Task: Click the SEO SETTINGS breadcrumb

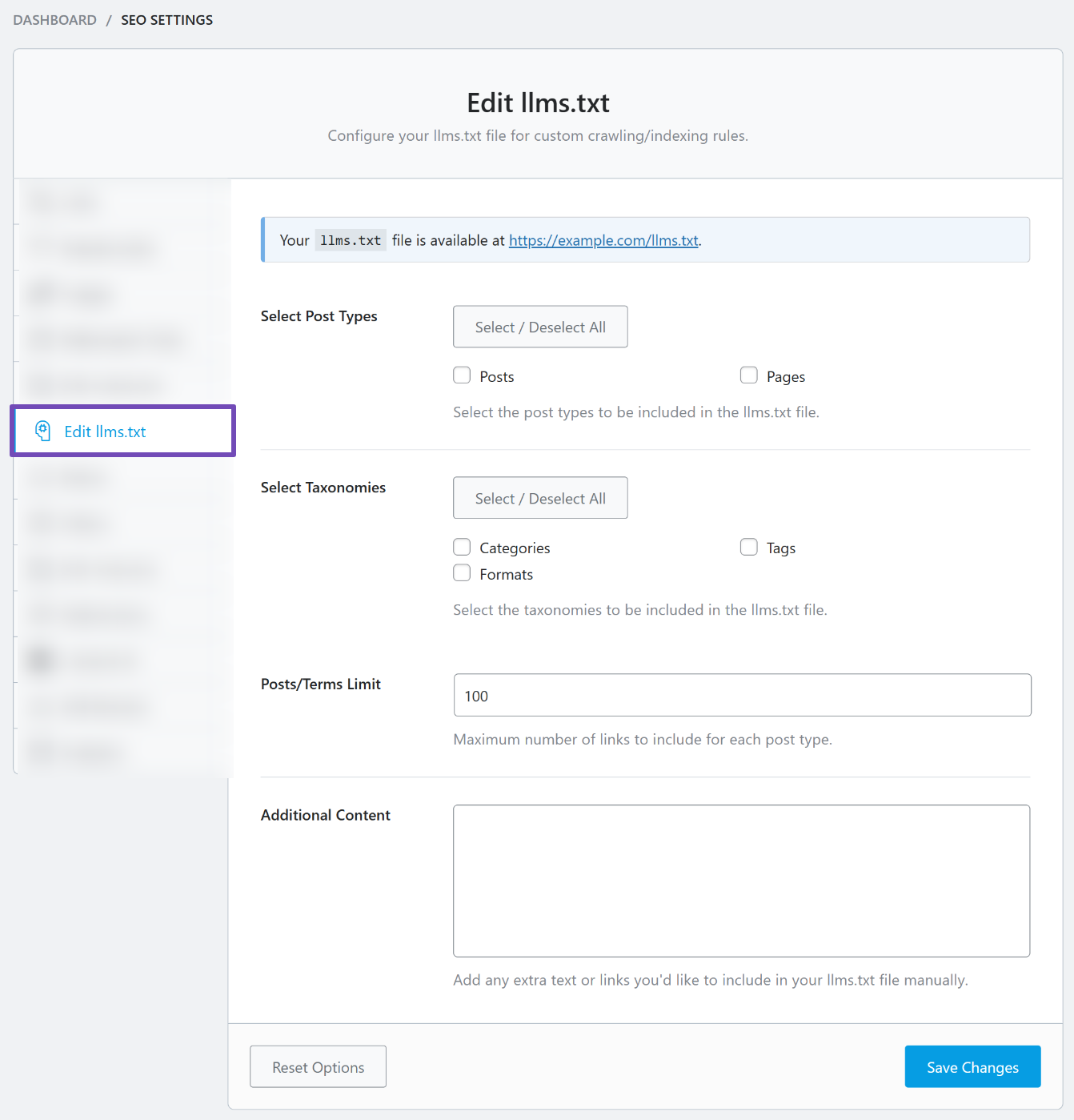Action: coord(166,19)
